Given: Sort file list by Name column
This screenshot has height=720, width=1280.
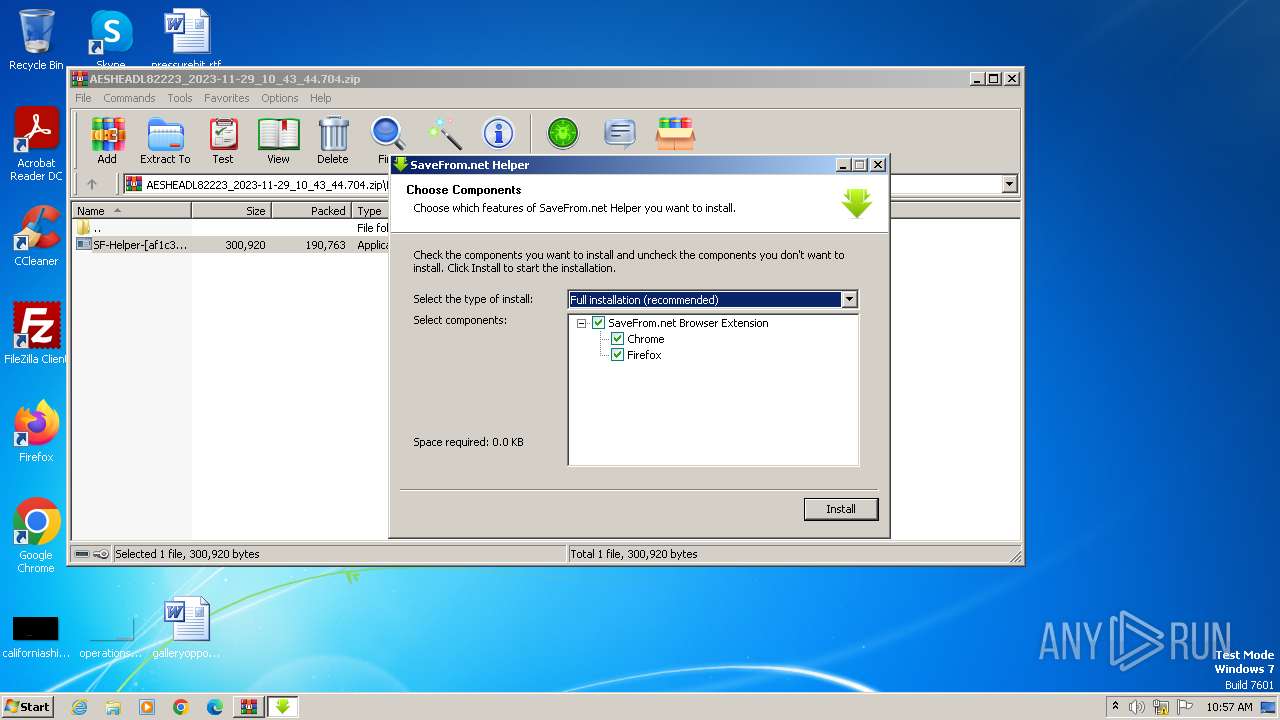Looking at the screenshot, I should pos(131,210).
